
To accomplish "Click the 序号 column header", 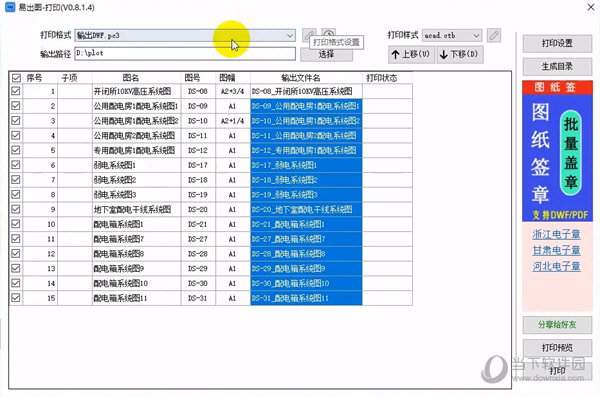I will point(40,78).
